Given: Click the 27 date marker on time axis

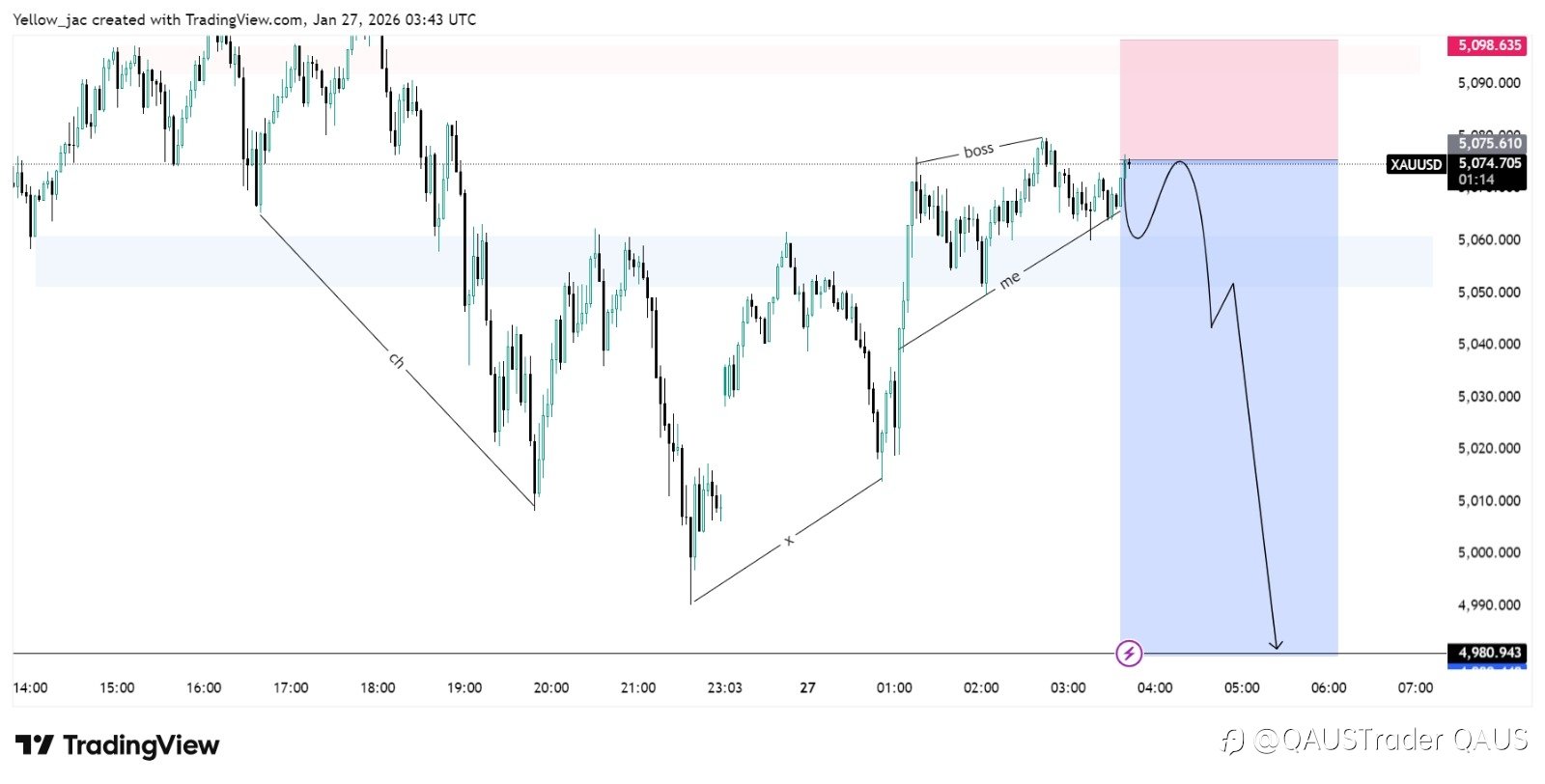Looking at the screenshot, I should 807,688.
